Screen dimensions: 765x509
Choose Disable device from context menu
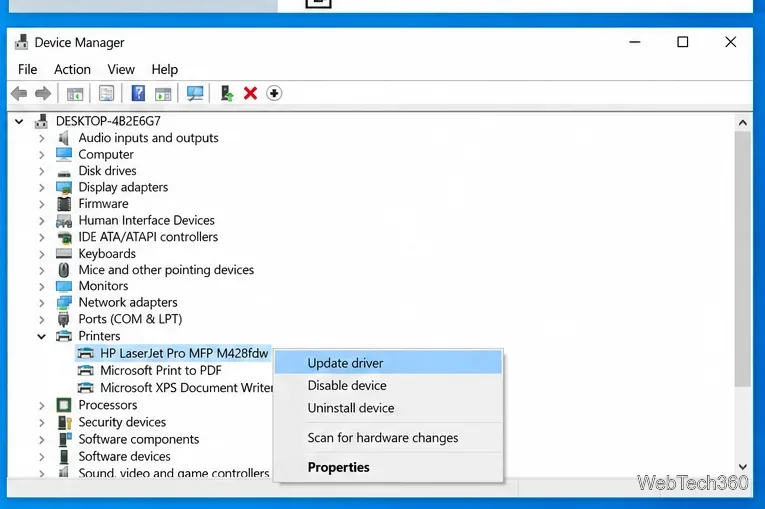tap(388, 386)
